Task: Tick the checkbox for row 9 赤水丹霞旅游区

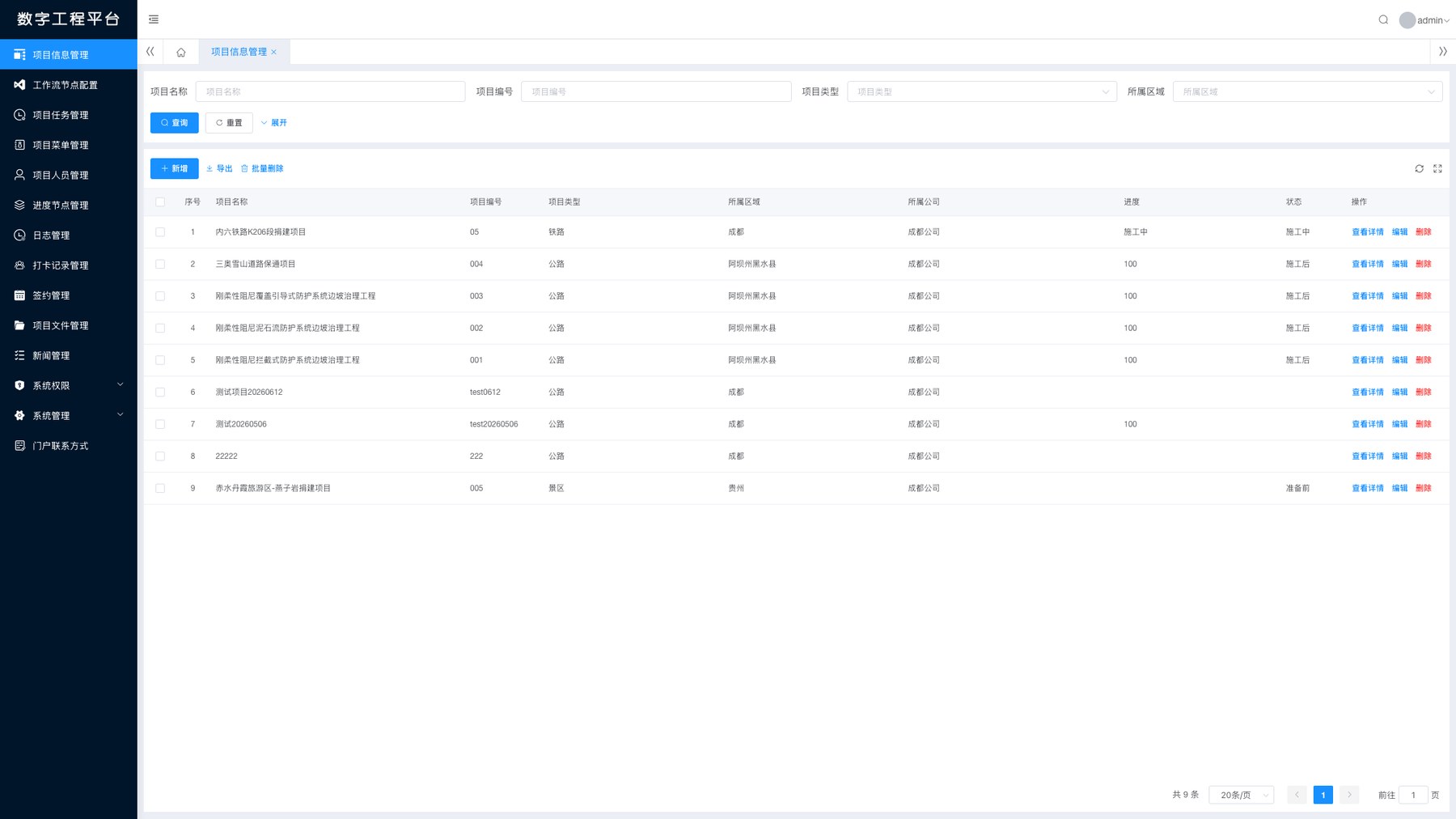Action: tap(160, 488)
